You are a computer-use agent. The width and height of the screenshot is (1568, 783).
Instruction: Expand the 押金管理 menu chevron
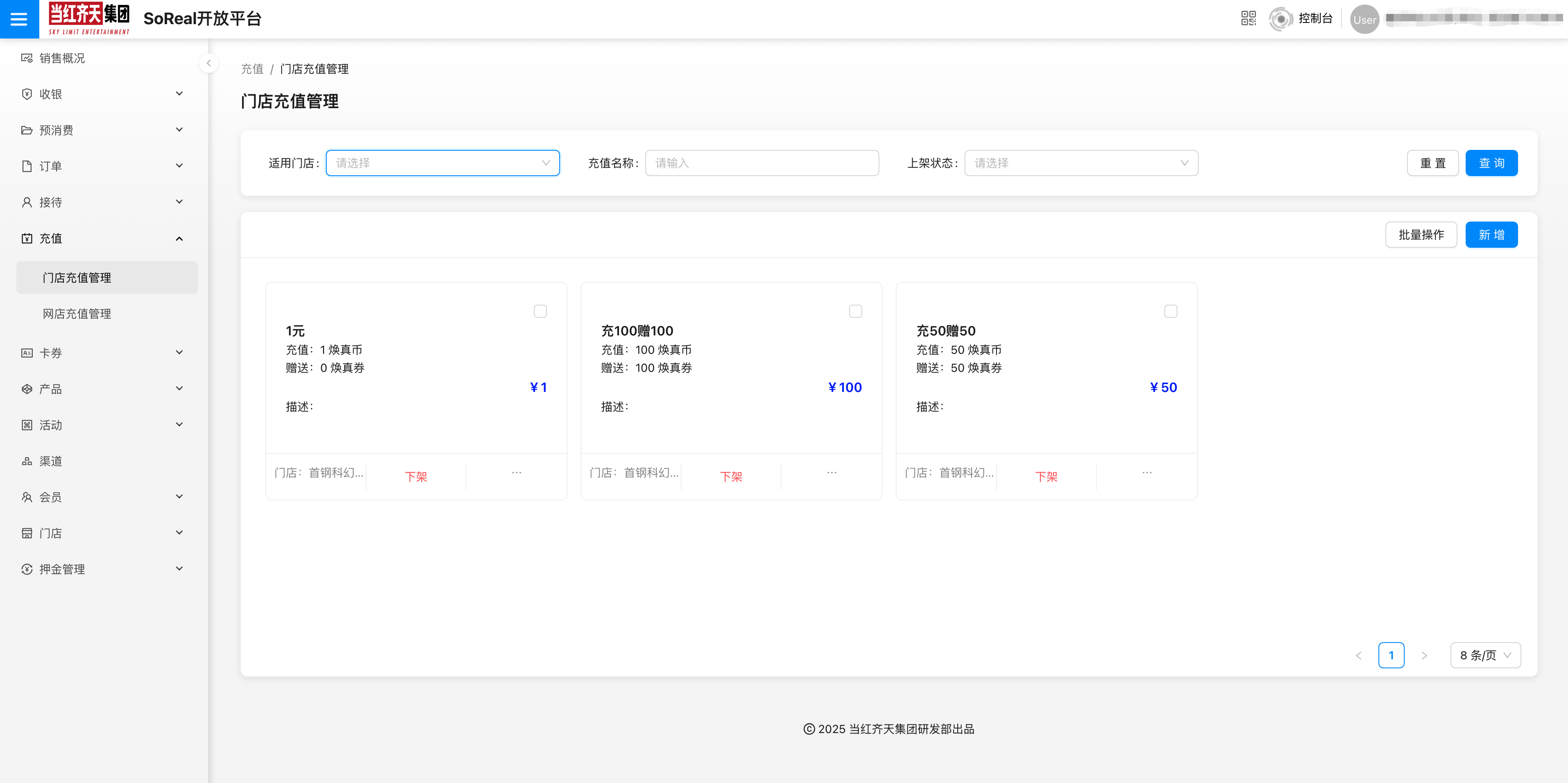(180, 569)
